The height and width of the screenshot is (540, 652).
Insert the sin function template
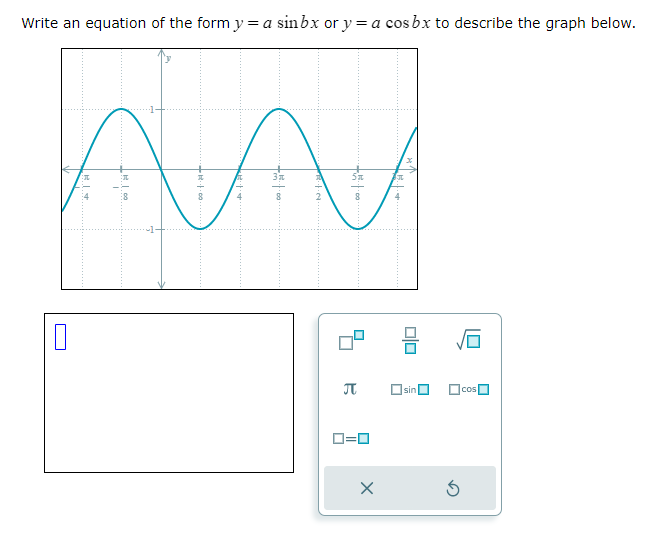click(x=410, y=390)
